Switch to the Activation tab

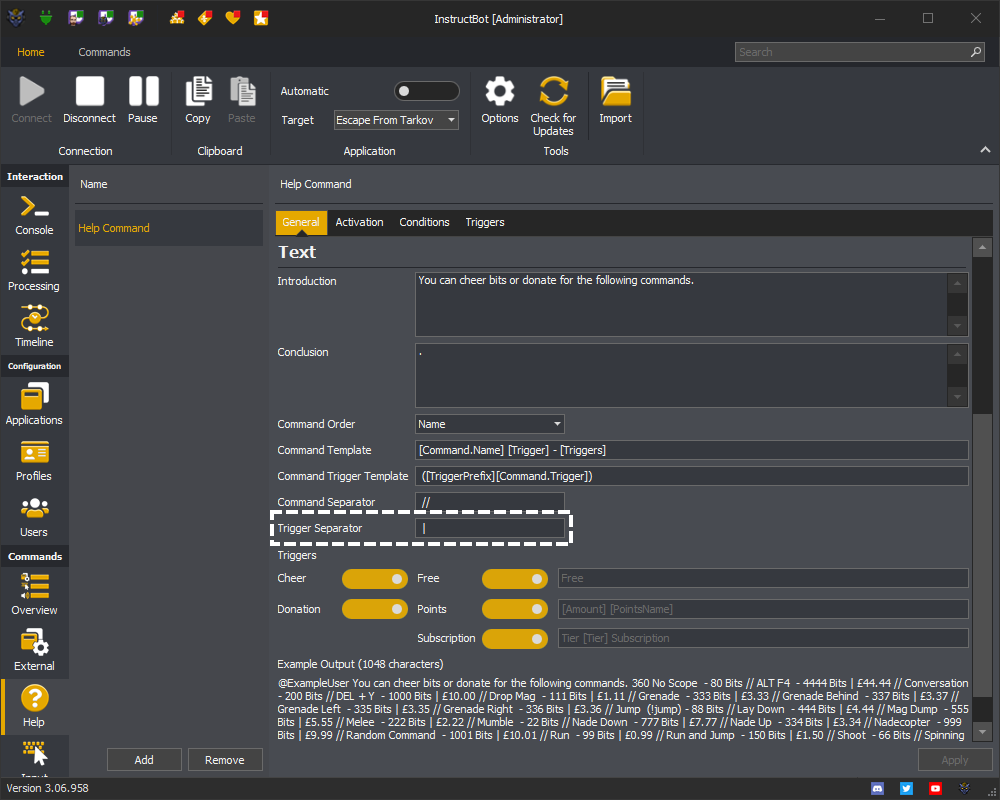tap(360, 223)
